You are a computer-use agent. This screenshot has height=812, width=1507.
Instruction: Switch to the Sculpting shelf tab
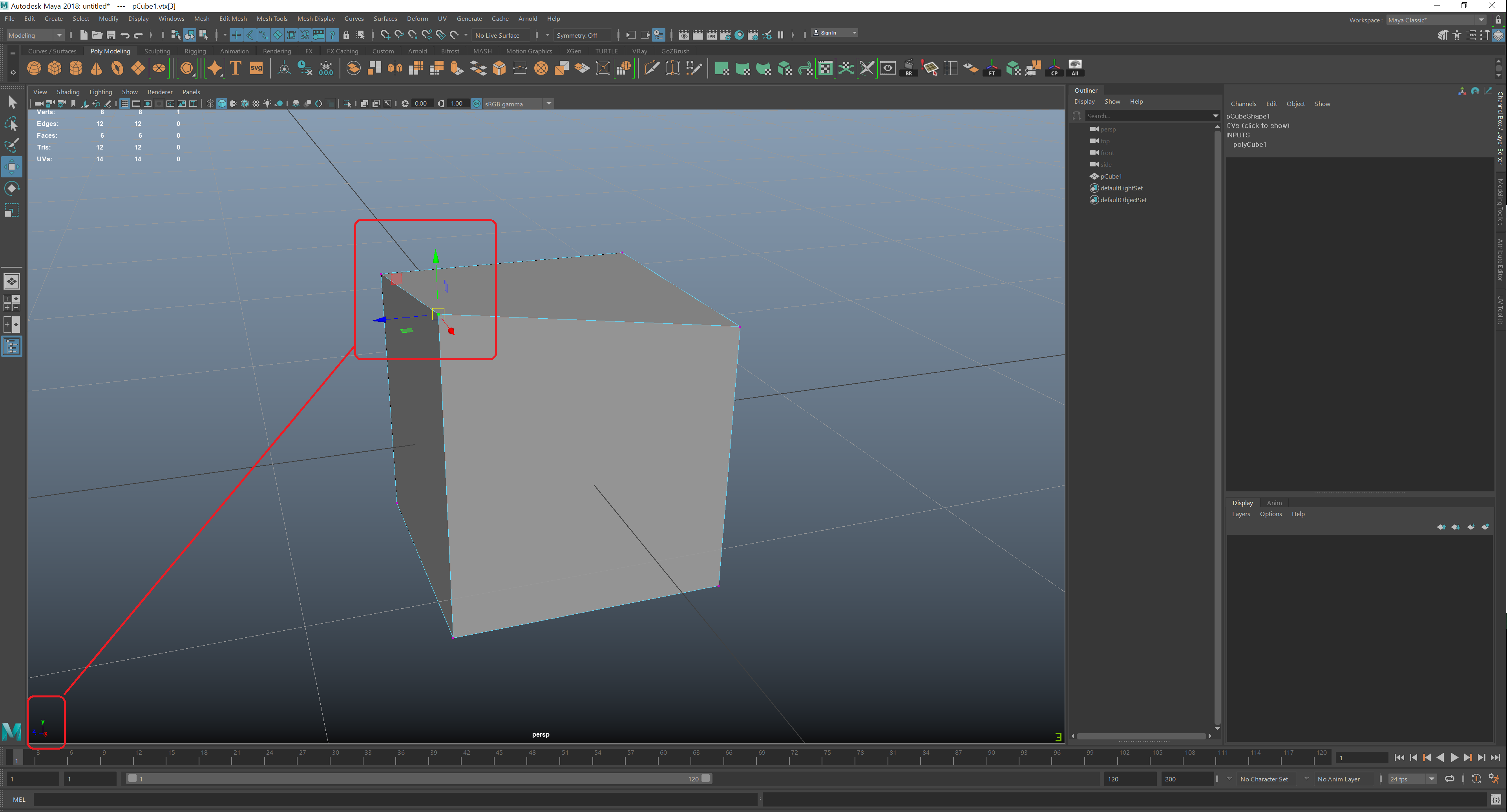157,51
